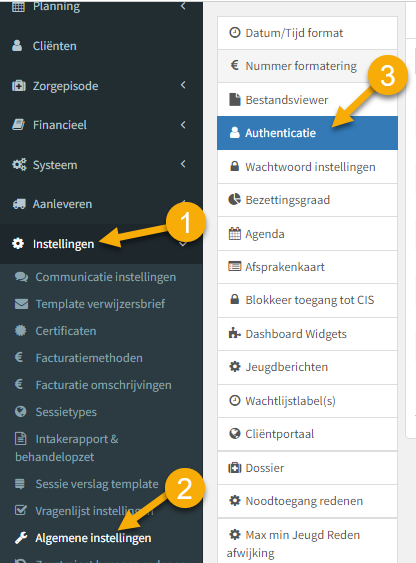This screenshot has width=416, height=563.
Task: Click the pie chart icon beside Bezettingsgraad
Action: 234,199
